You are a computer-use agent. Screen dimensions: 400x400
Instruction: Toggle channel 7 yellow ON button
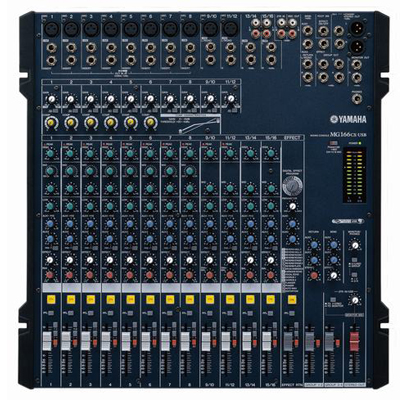pyautogui.click(x=169, y=300)
